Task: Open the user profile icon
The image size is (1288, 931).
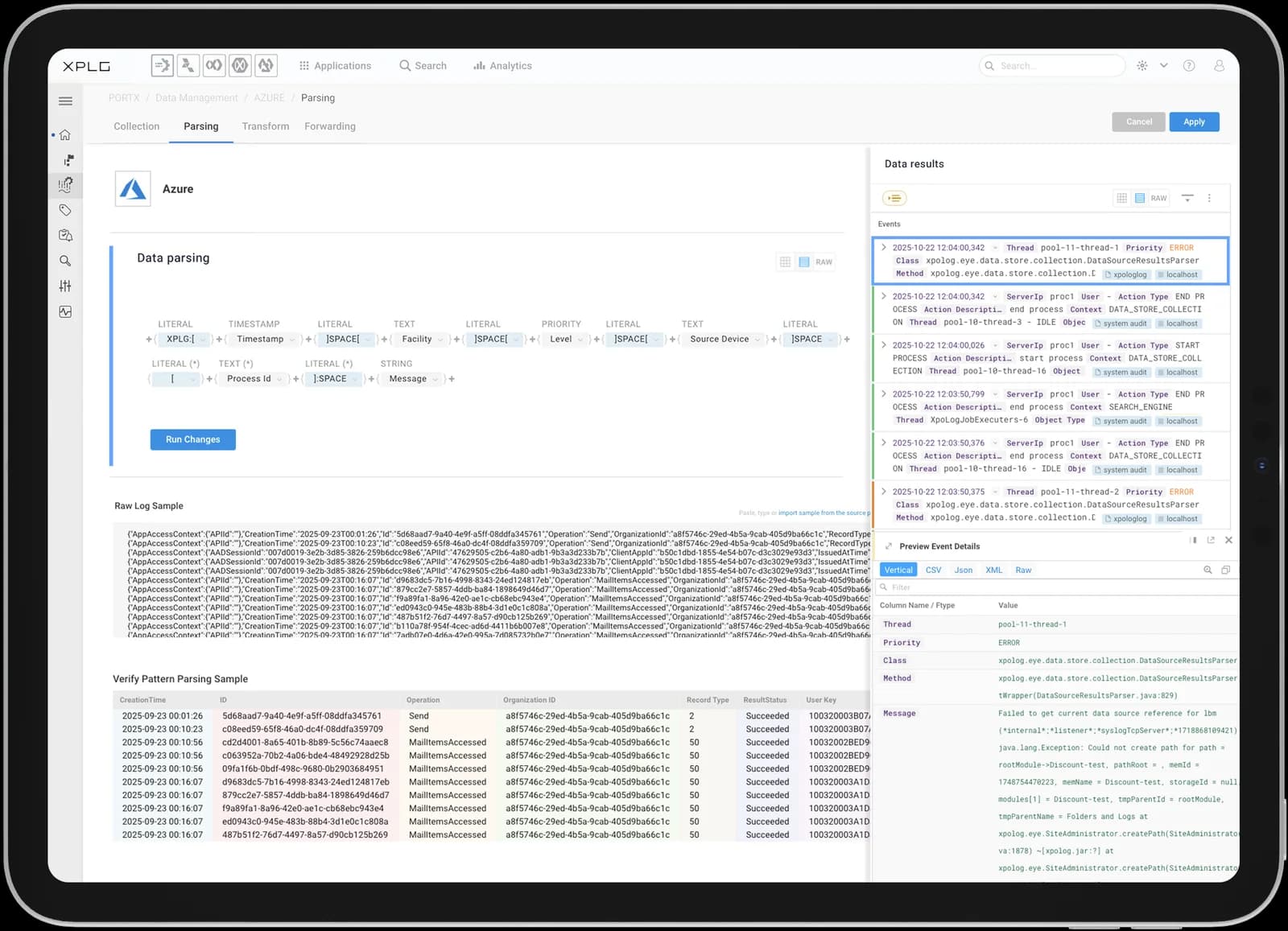Action: (x=1219, y=66)
